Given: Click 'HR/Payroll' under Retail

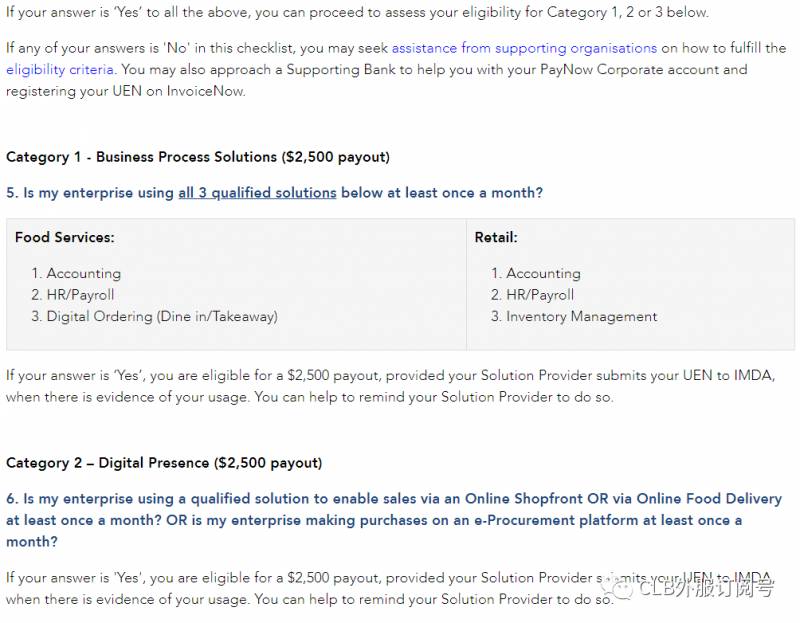Looking at the screenshot, I should [540, 295].
